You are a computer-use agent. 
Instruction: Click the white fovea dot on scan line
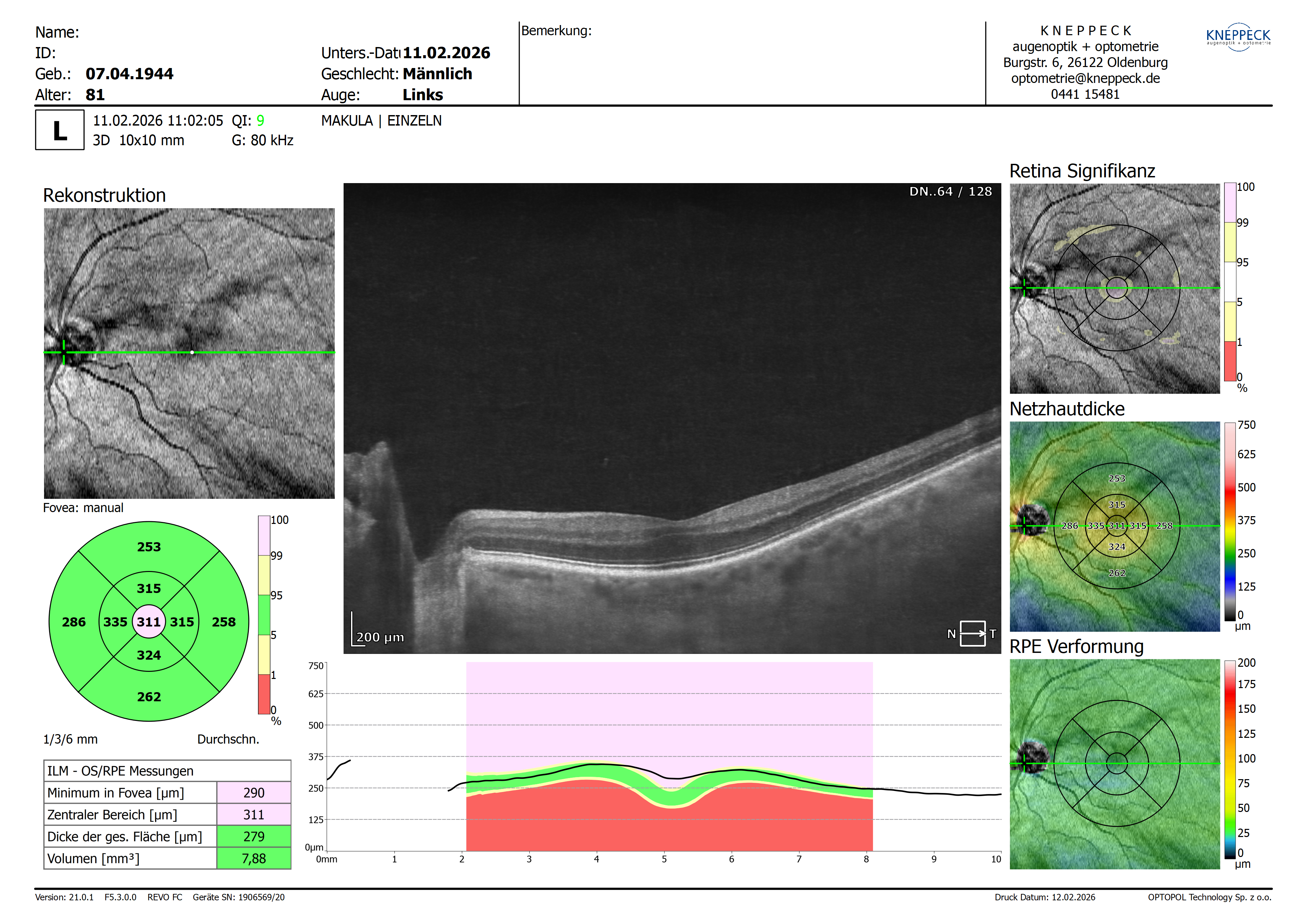pos(192,352)
